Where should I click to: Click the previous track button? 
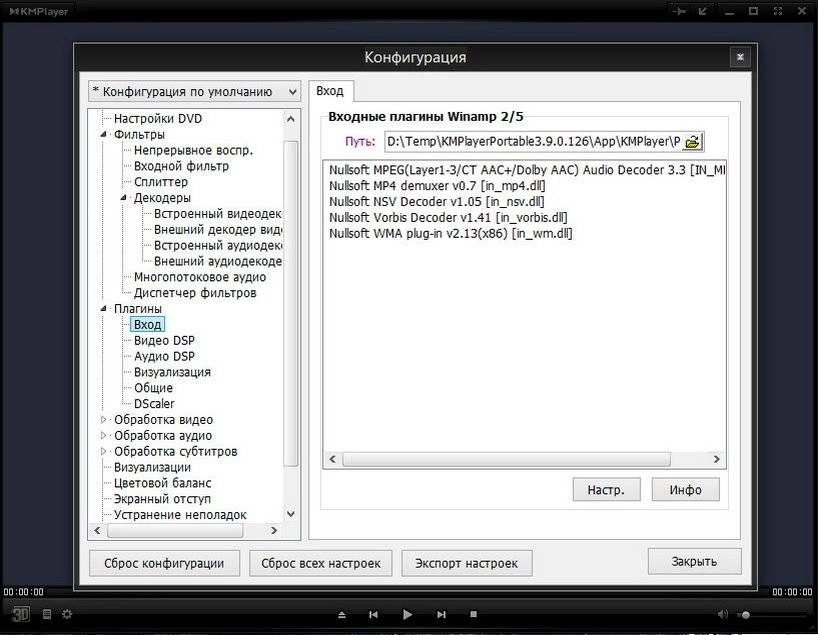pyautogui.click(x=374, y=615)
